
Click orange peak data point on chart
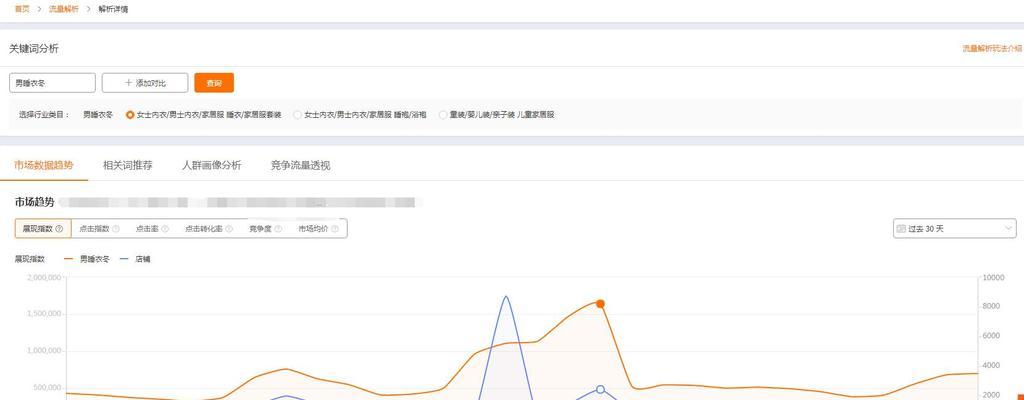point(600,303)
